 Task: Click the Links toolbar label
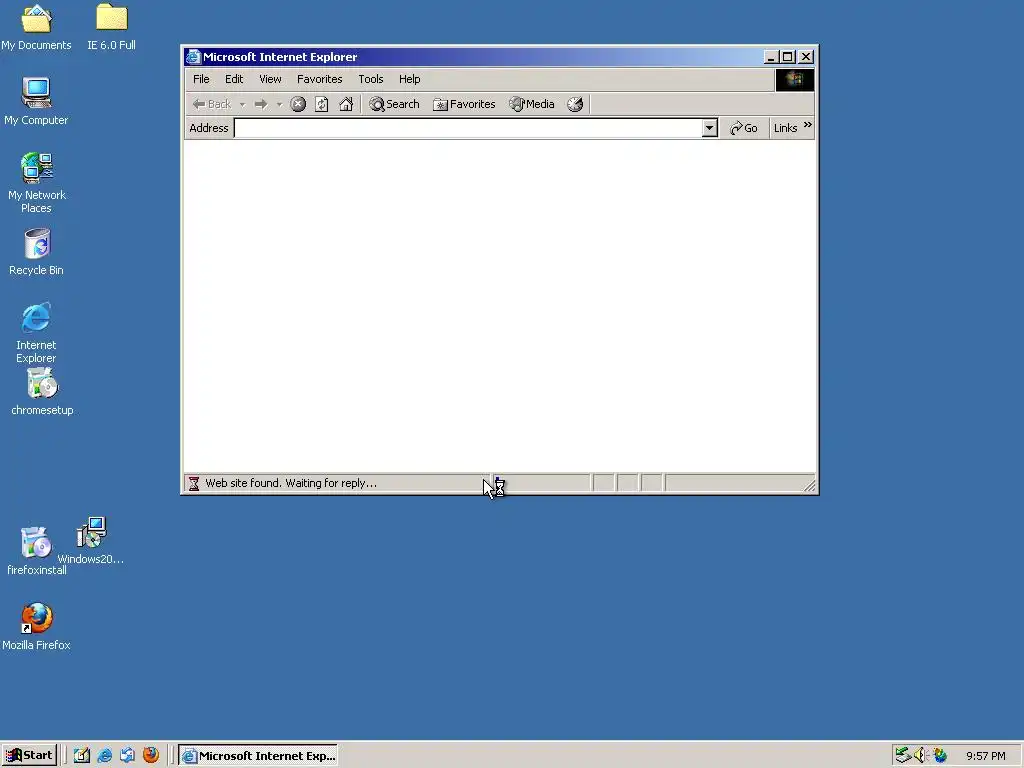[x=785, y=128]
